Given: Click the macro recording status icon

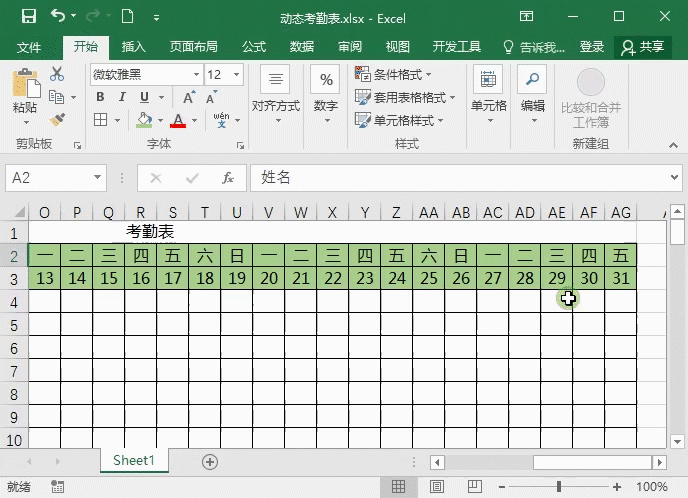Looking at the screenshot, I should tap(57, 487).
